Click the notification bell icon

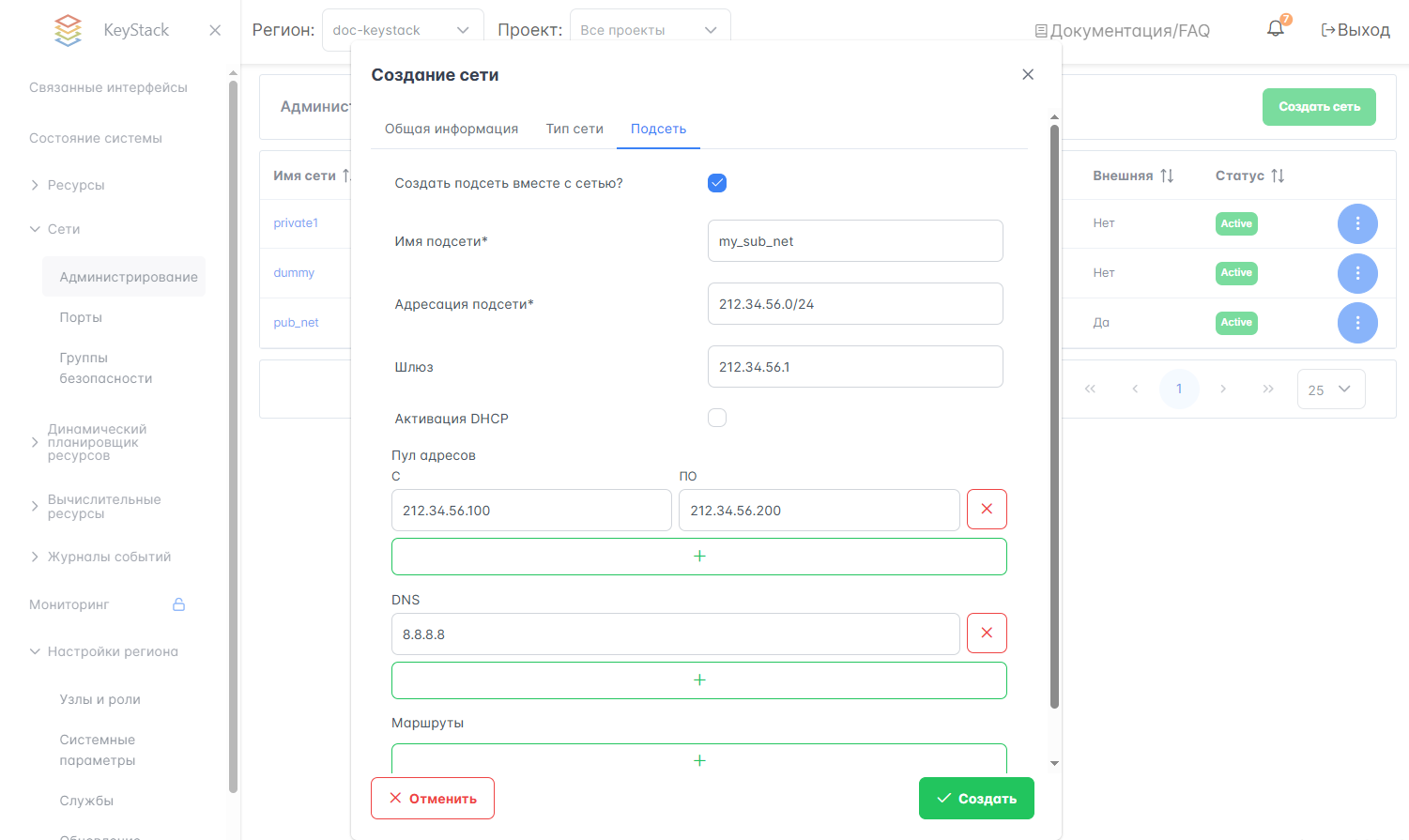(x=1275, y=29)
